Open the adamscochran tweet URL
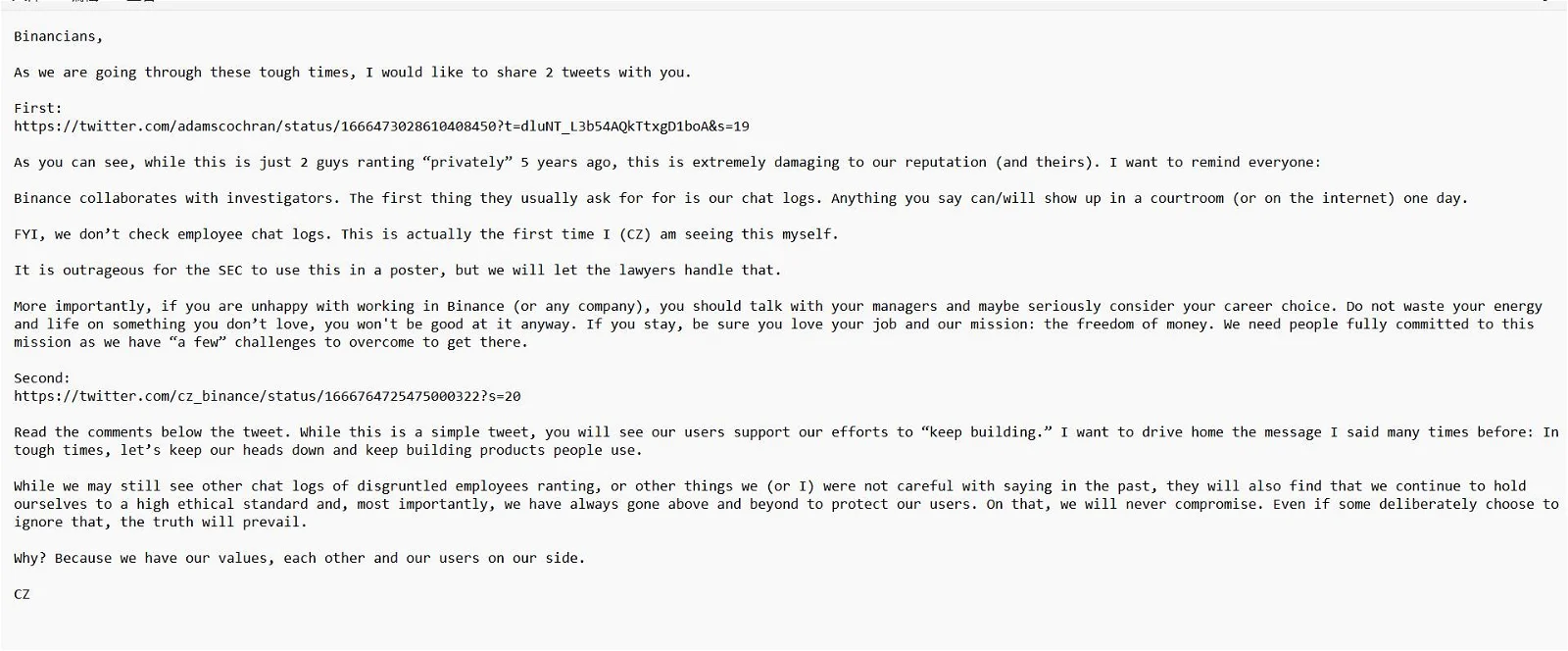The height and width of the screenshot is (651, 1568). pos(381,126)
